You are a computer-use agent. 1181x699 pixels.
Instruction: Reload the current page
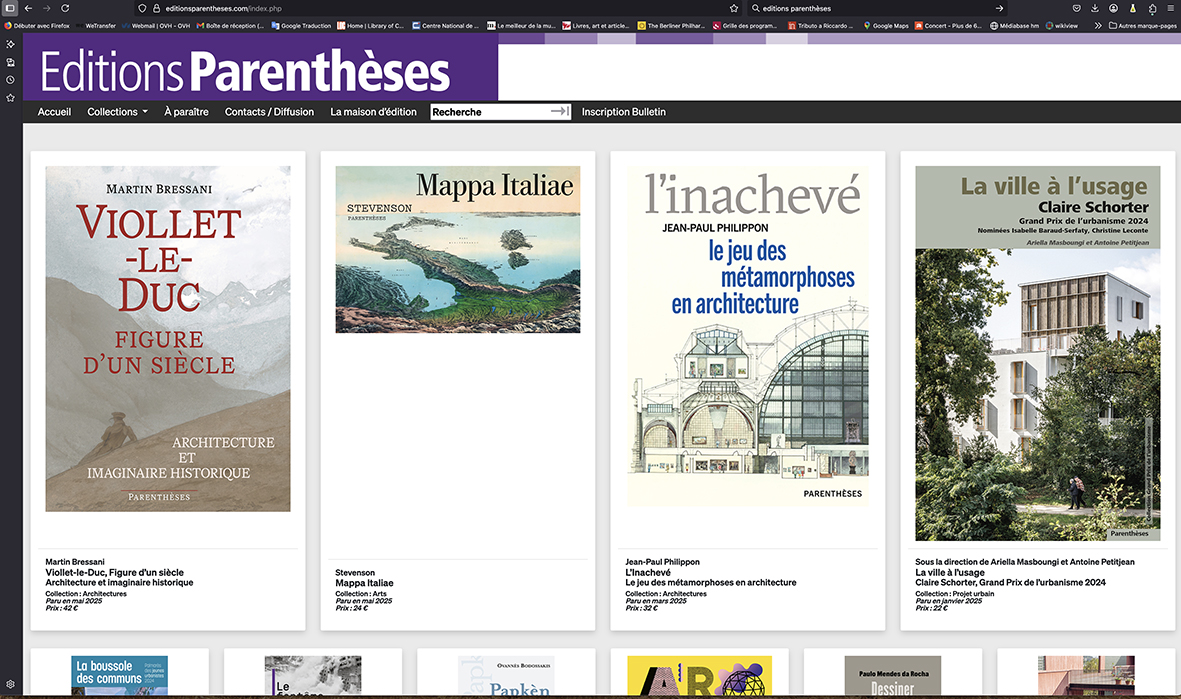[x=66, y=8]
